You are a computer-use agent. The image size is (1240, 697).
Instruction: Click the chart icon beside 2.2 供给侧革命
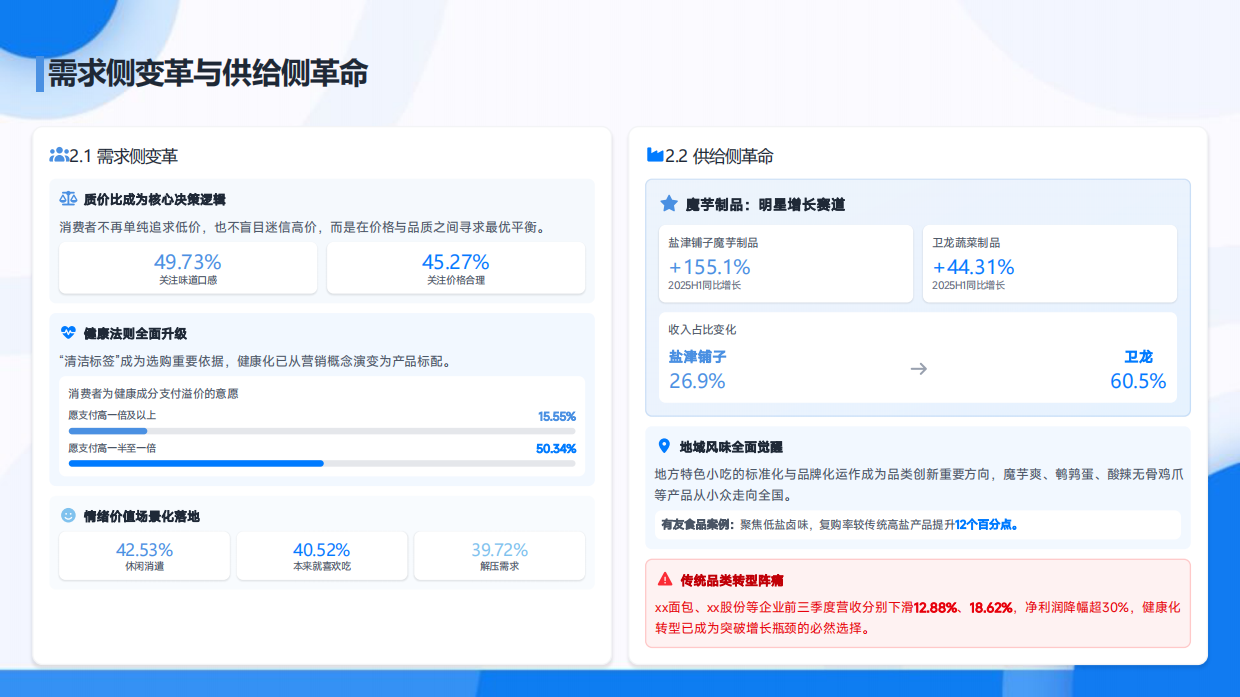652,156
